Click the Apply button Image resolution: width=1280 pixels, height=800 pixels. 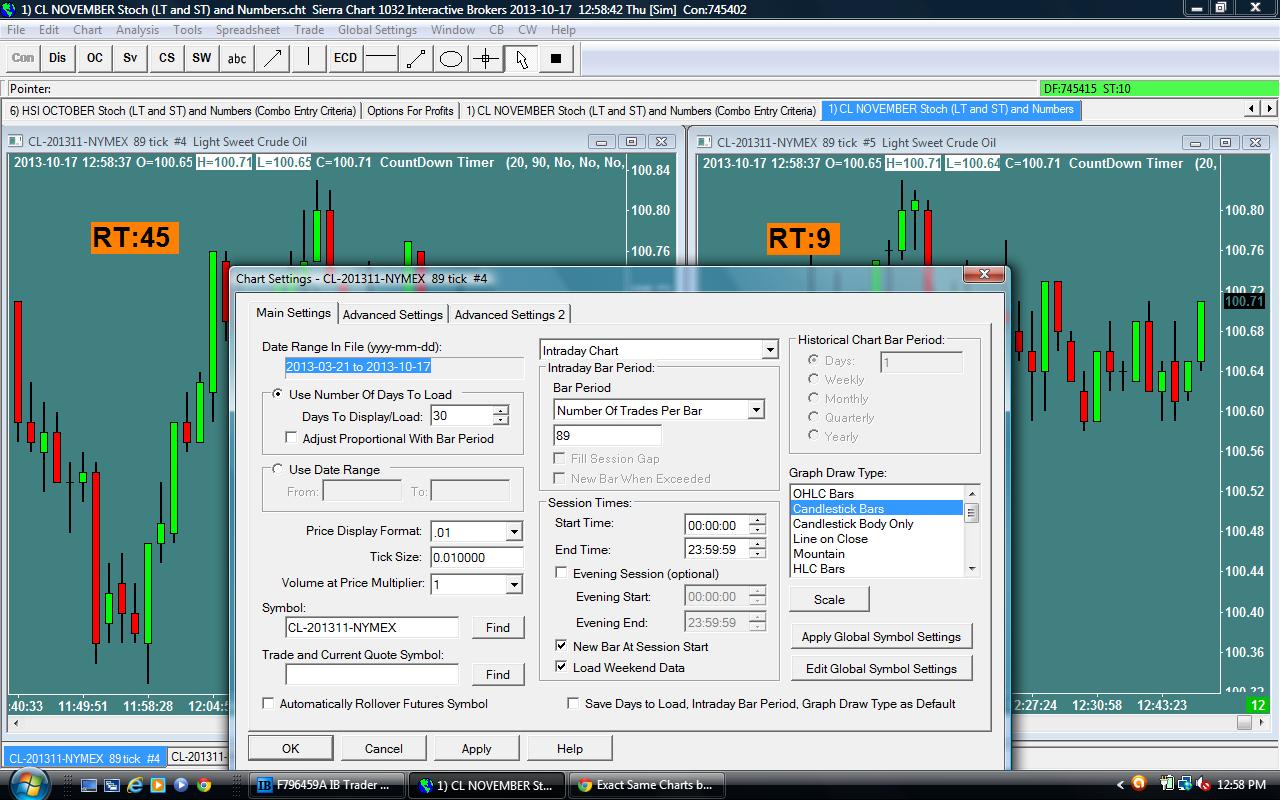tap(476, 748)
